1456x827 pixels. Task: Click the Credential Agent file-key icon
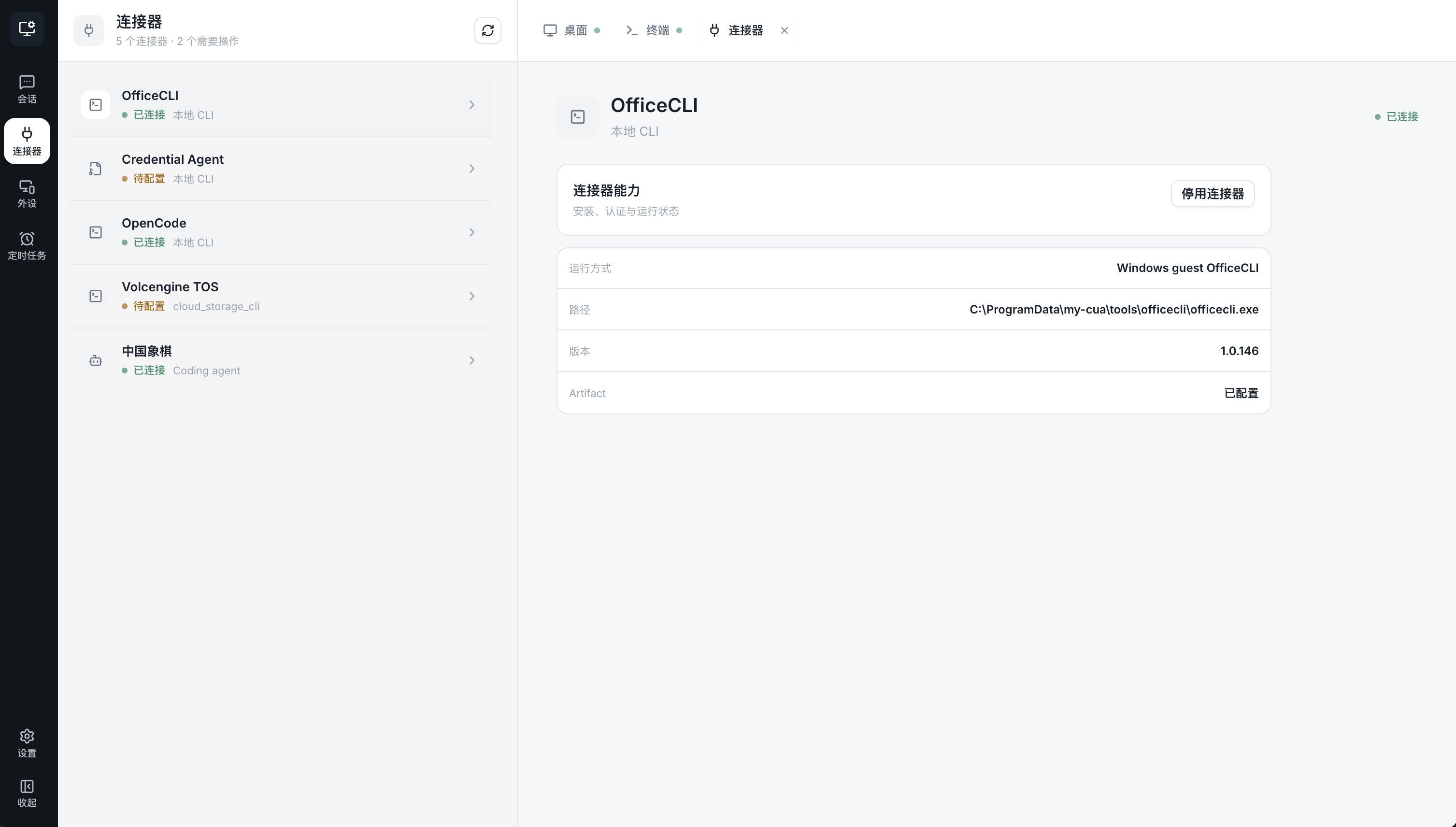click(x=95, y=169)
